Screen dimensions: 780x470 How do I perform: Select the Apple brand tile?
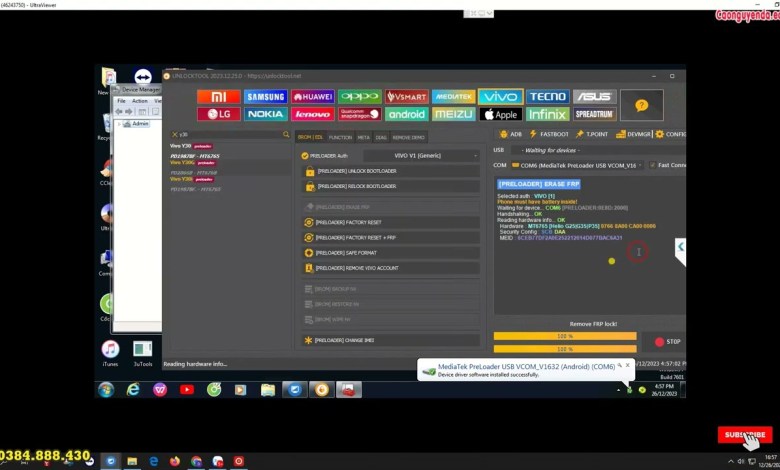[x=500, y=114]
